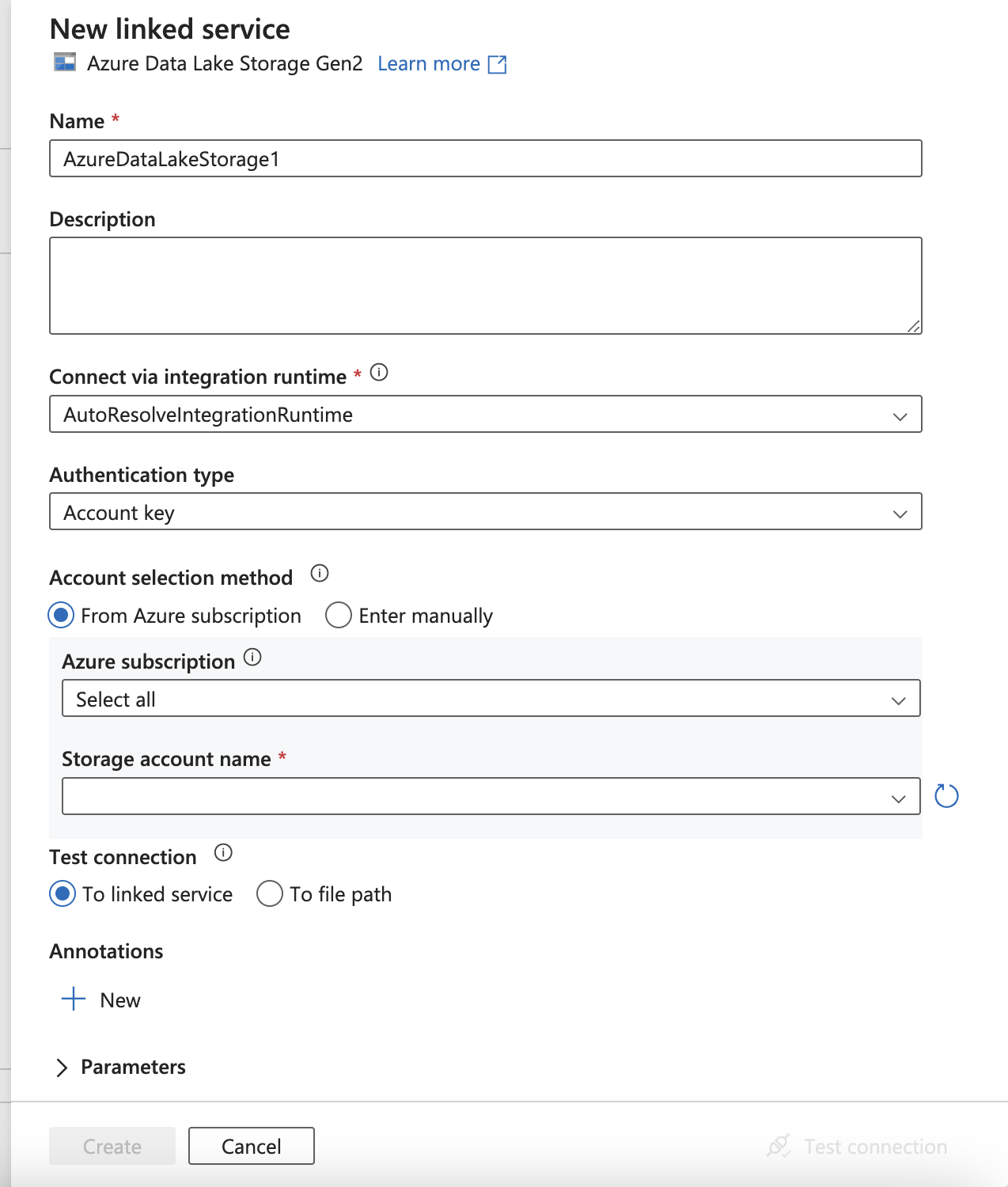
Task: Click the external link icon beside Learn more
Action: click(498, 64)
